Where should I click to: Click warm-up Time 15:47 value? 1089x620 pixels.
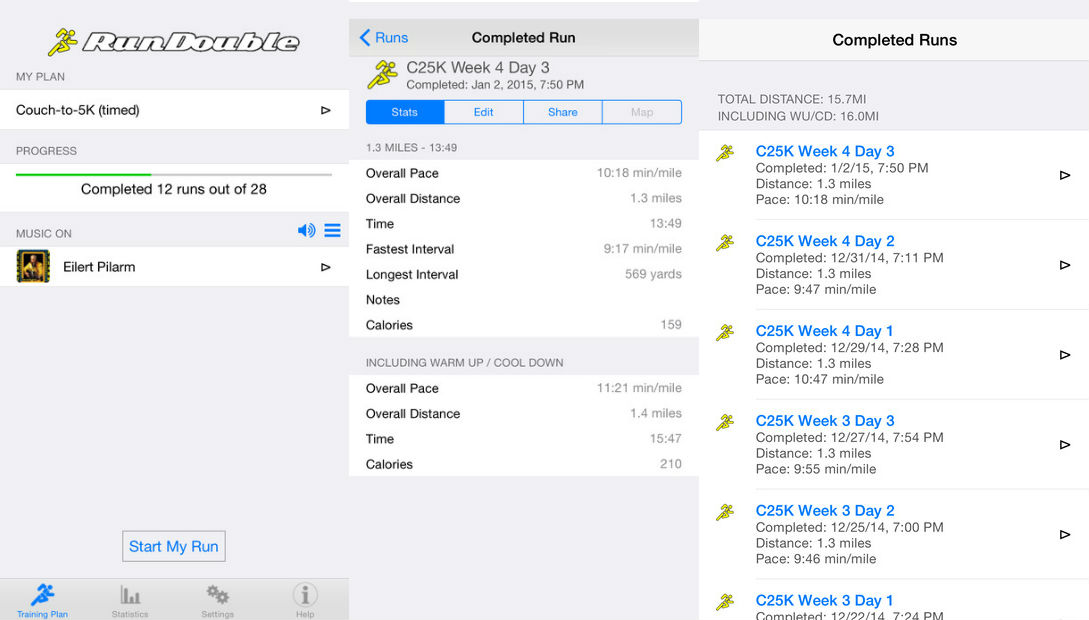coord(665,439)
